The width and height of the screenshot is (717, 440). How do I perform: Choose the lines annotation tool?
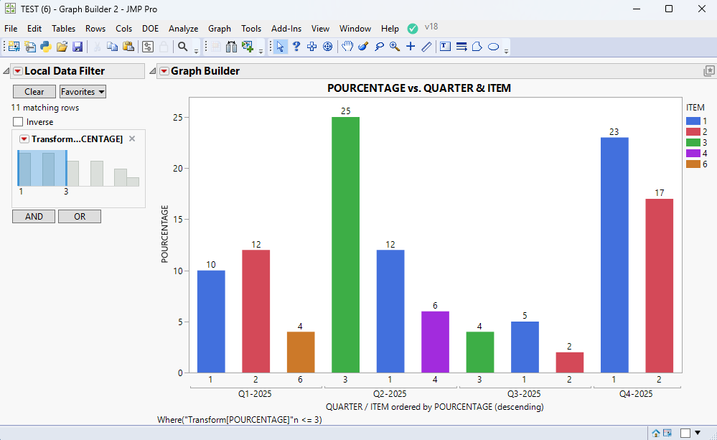click(461, 47)
